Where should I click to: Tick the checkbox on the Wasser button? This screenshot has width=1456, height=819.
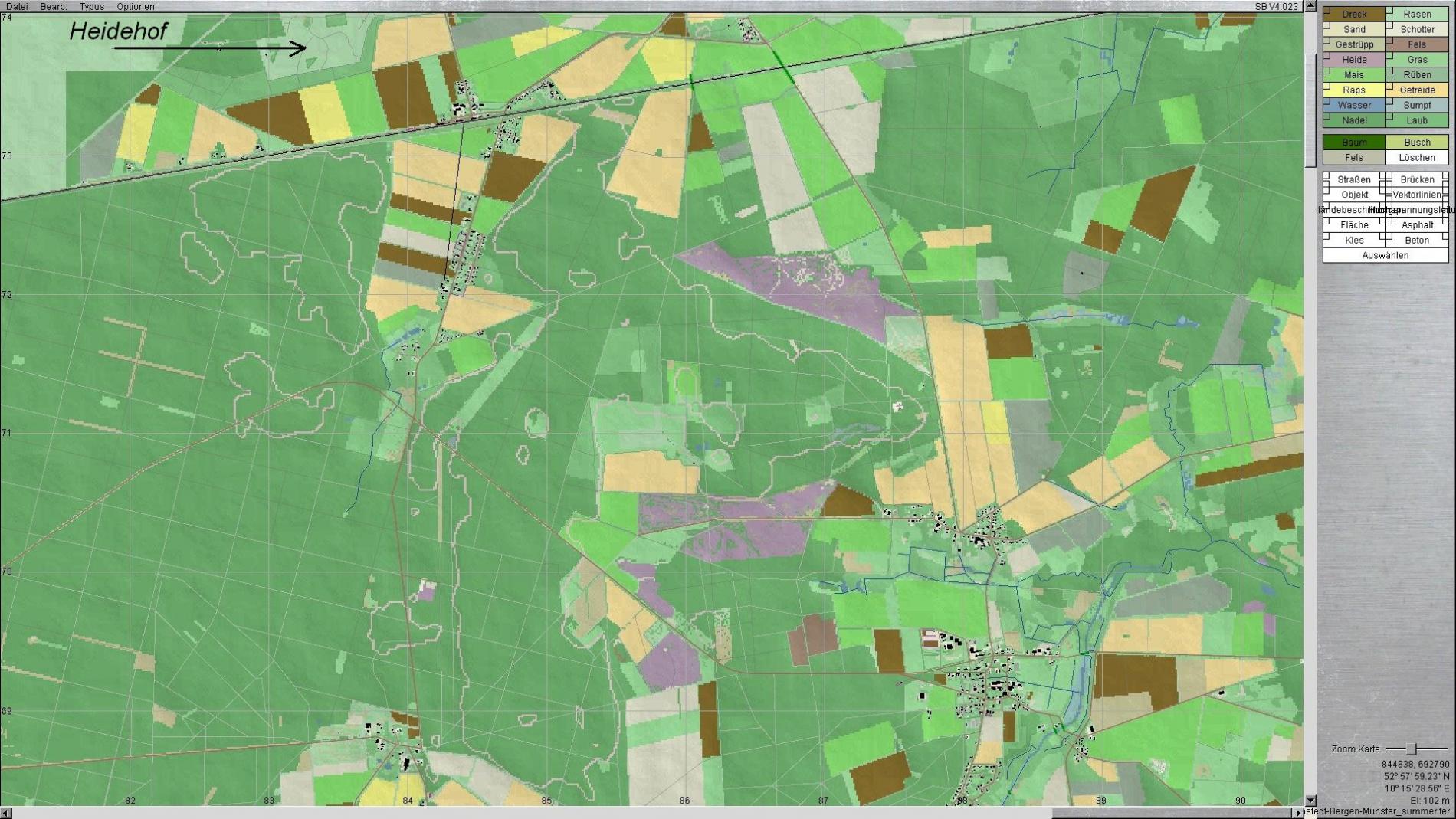tap(1327, 100)
